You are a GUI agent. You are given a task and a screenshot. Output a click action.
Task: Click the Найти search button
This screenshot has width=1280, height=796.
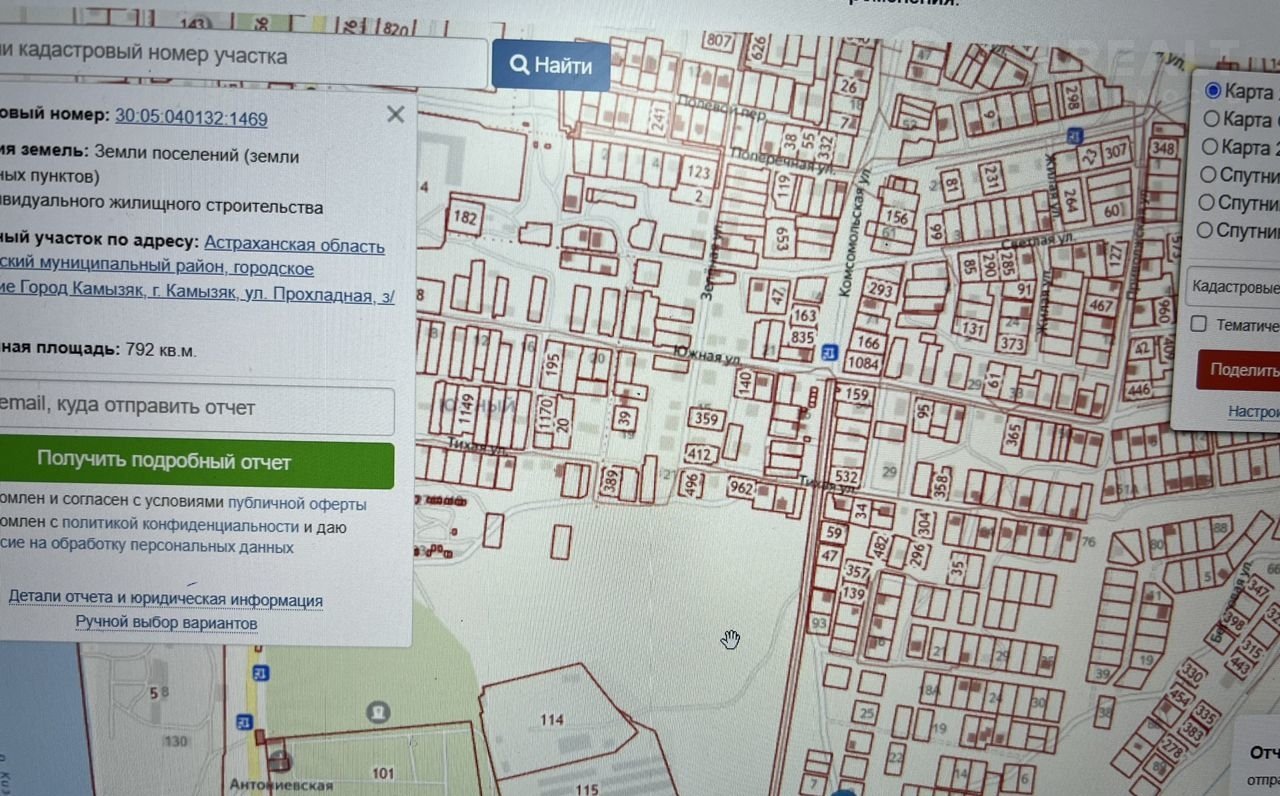(x=551, y=66)
